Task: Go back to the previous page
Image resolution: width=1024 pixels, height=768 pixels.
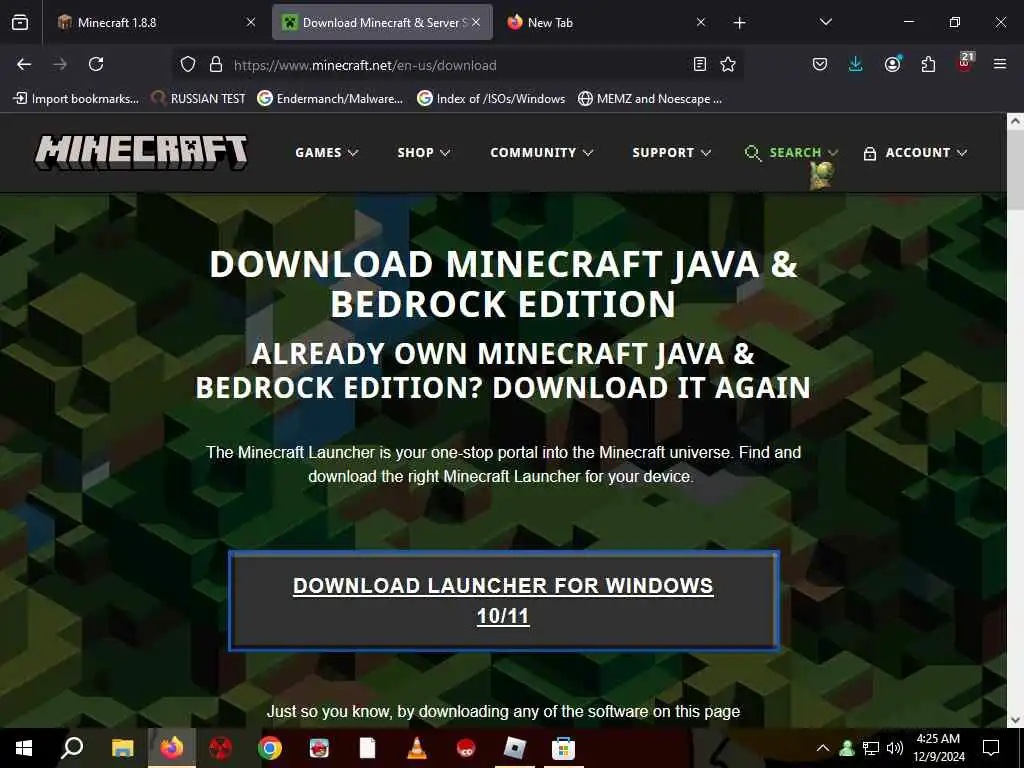Action: (24, 64)
